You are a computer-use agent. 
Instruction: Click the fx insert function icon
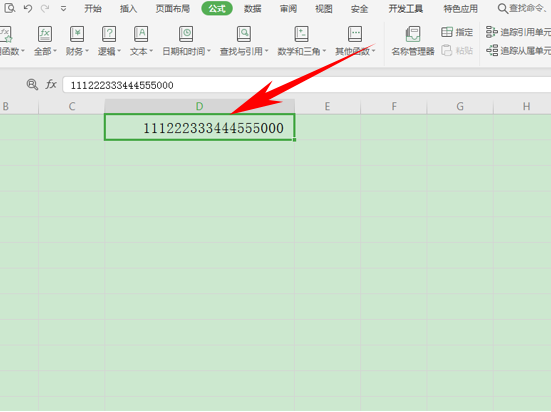[51, 84]
